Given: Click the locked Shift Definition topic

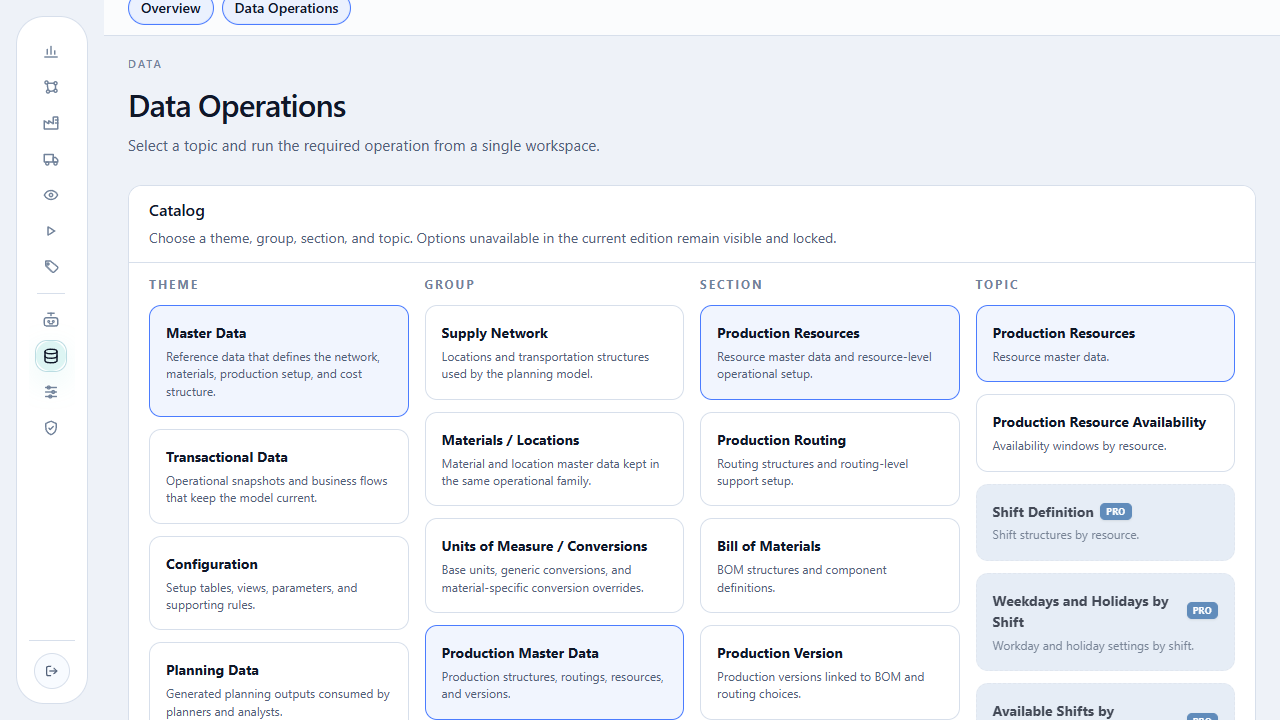Looking at the screenshot, I should click(x=1105, y=522).
